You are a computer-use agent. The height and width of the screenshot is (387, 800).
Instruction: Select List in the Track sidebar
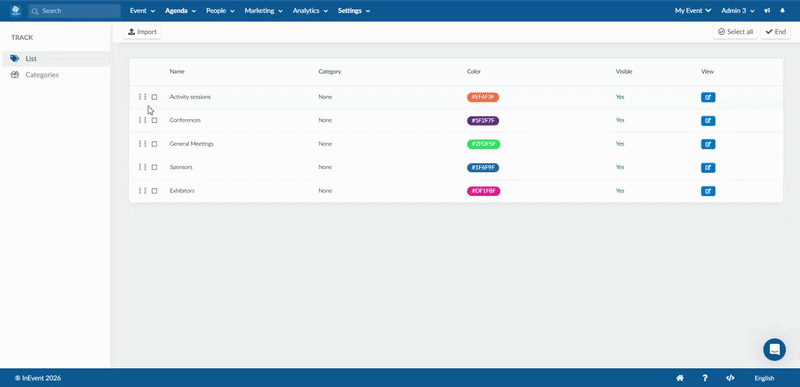click(x=56, y=59)
